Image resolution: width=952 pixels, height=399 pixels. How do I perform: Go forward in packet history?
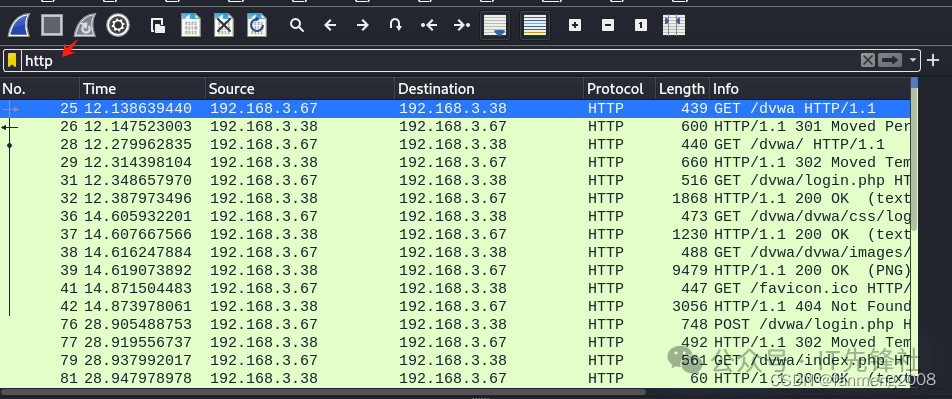(x=362, y=26)
